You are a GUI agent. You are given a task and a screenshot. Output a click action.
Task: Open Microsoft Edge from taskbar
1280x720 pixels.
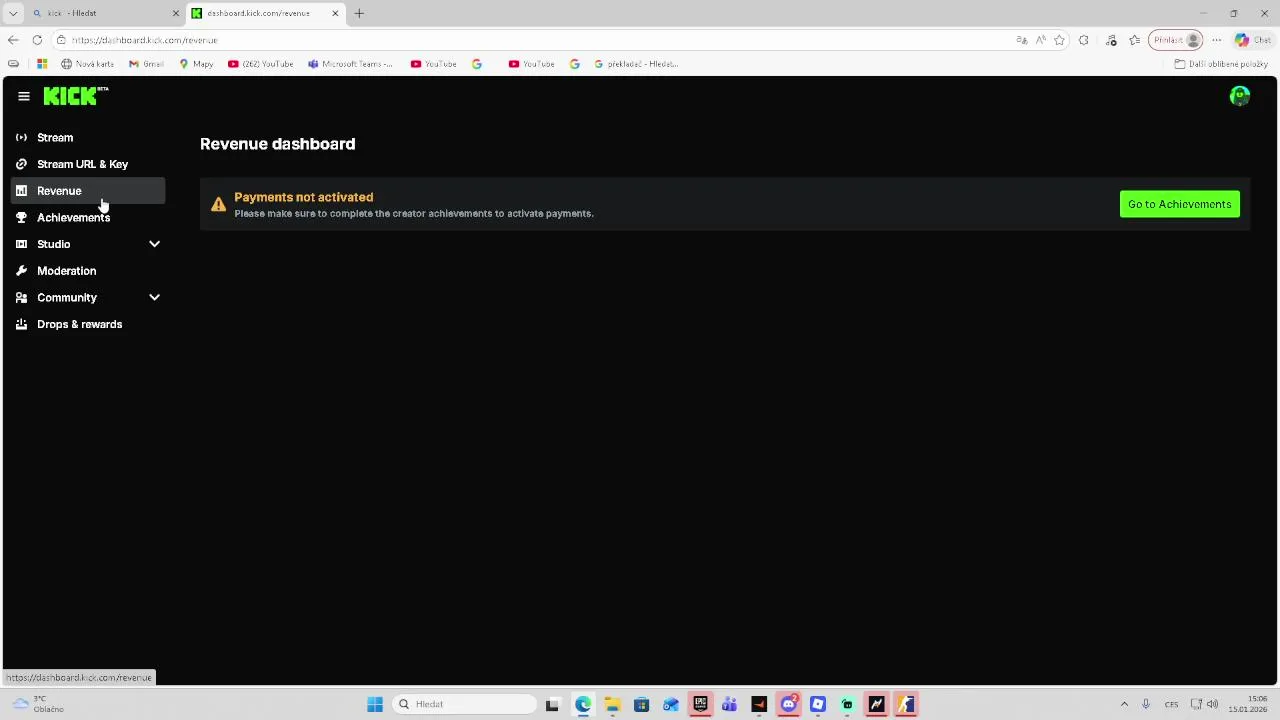(583, 704)
